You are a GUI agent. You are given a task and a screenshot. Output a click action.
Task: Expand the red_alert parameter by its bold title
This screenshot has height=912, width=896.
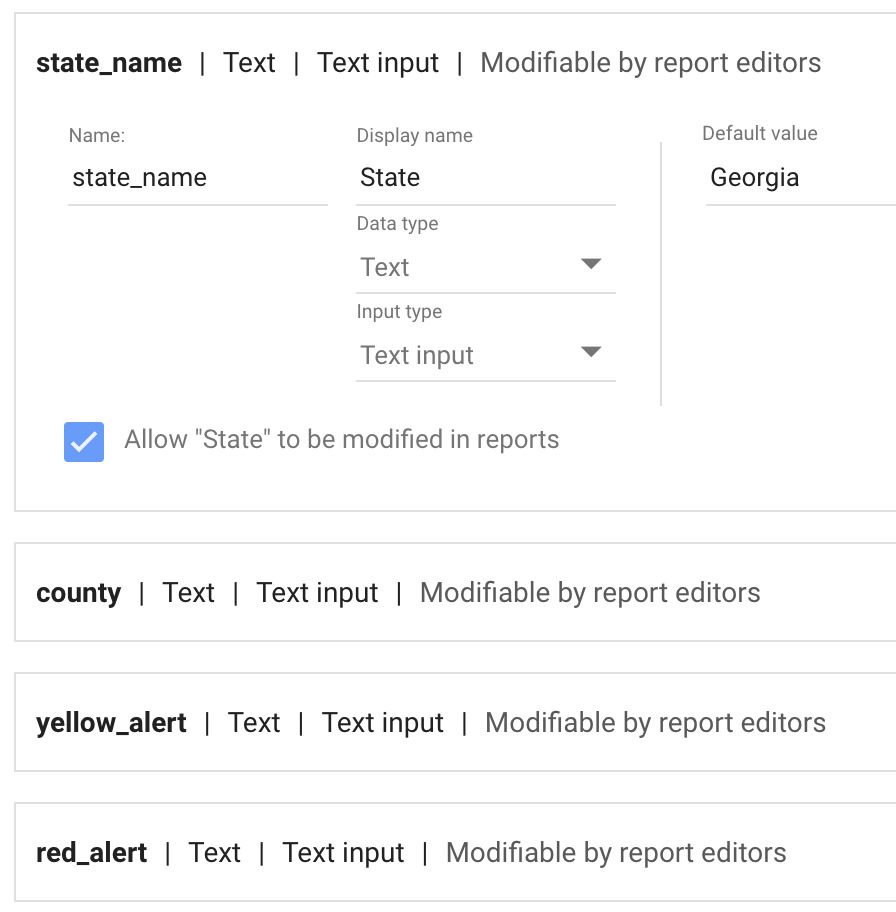(91, 853)
